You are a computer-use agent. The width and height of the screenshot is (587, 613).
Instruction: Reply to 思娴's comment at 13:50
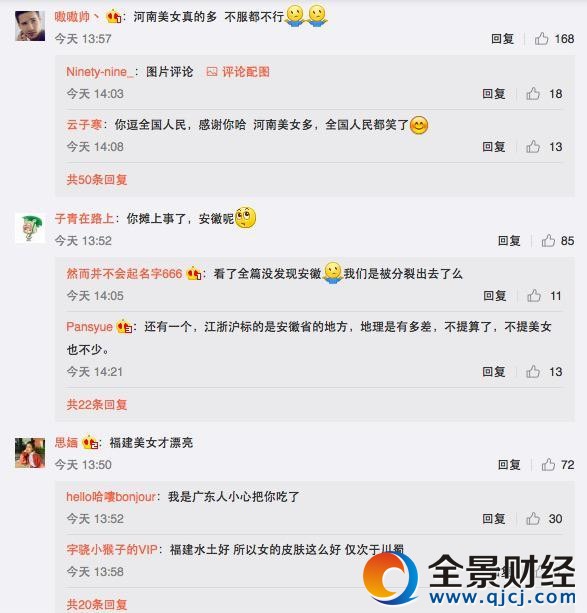(509, 464)
